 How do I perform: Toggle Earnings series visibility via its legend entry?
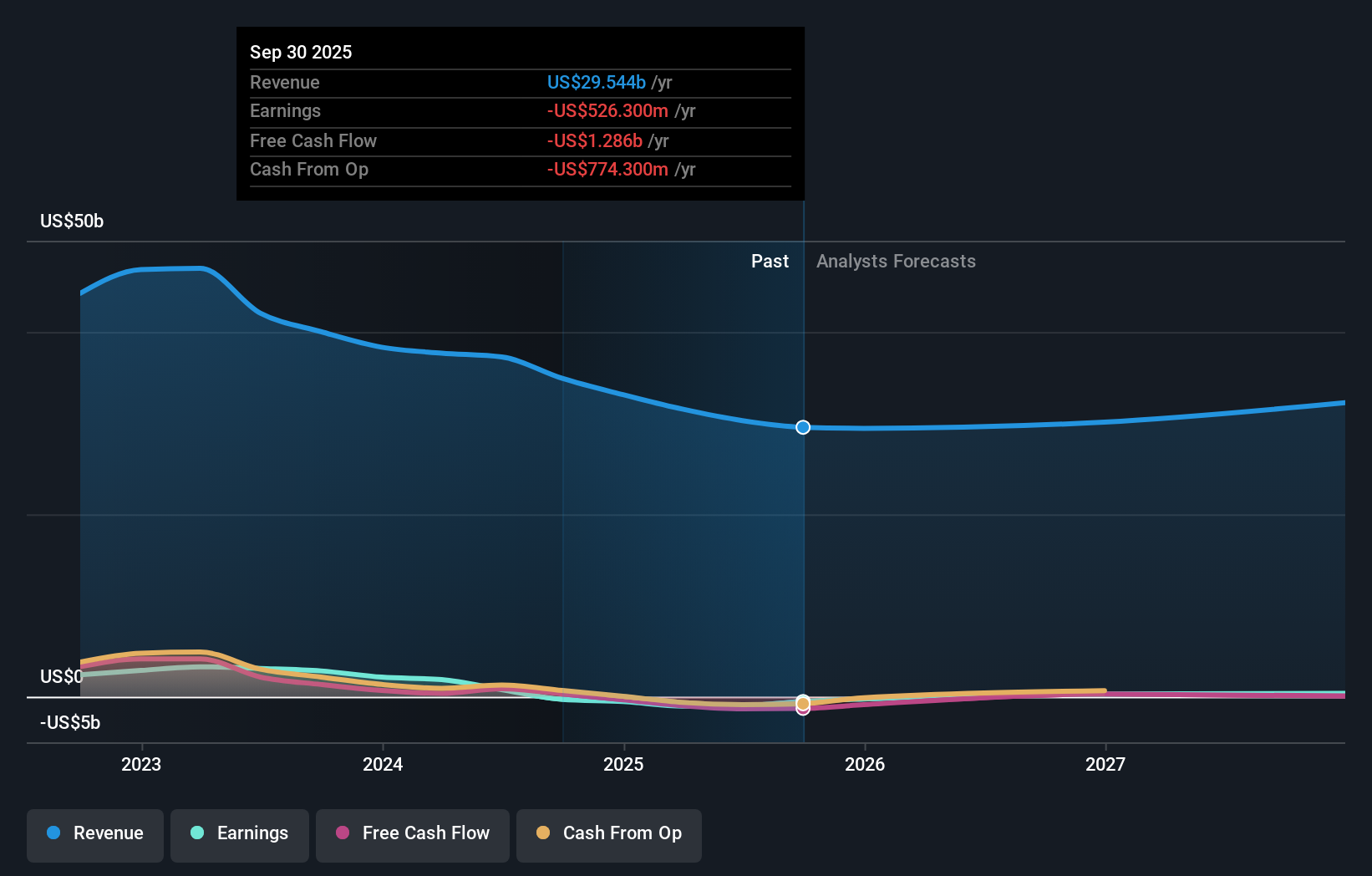(239, 833)
